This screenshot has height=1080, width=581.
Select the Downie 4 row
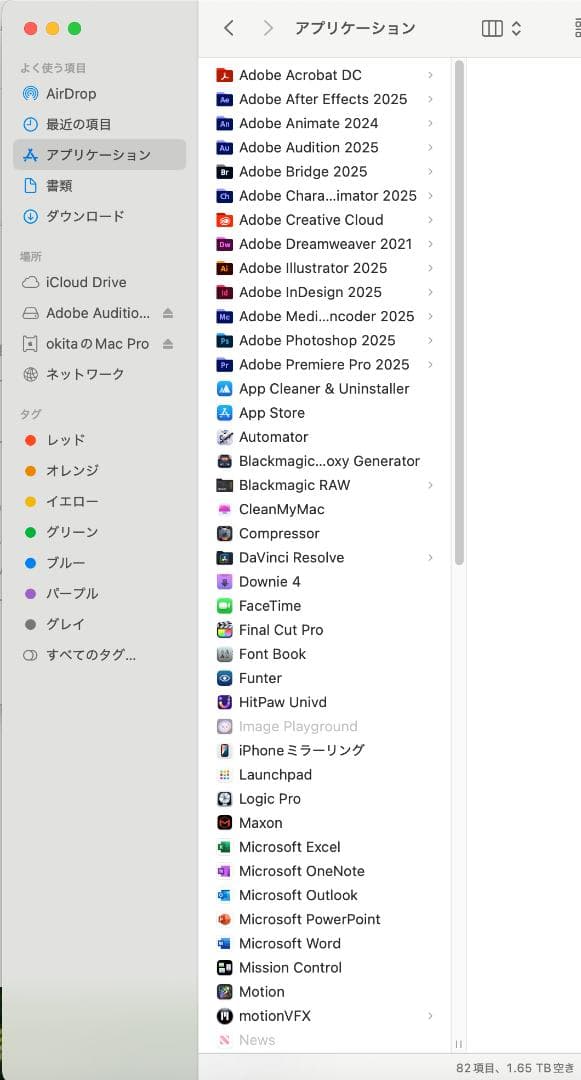(326, 581)
